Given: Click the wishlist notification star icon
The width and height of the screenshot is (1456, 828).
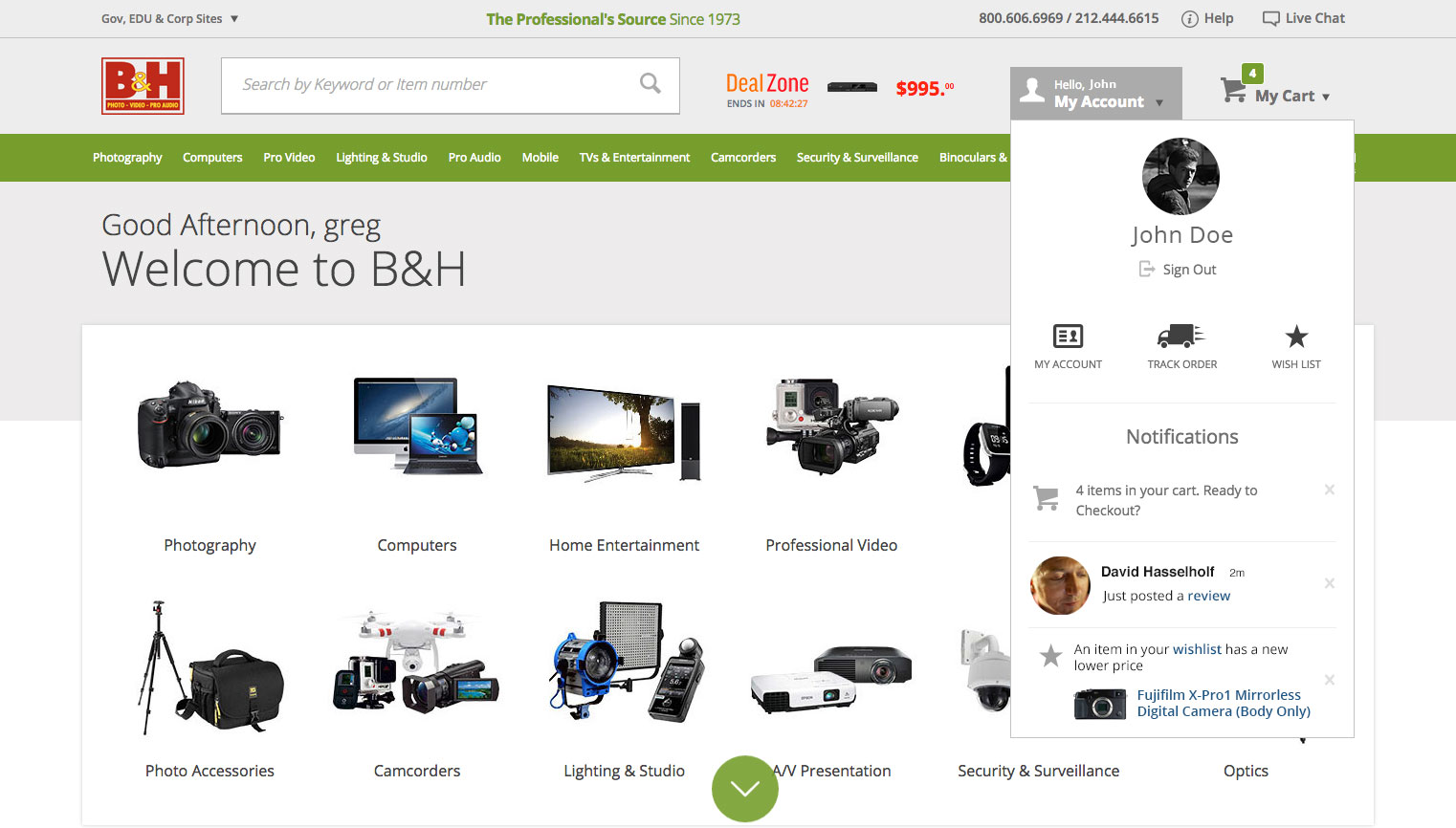Looking at the screenshot, I should click(1050, 656).
